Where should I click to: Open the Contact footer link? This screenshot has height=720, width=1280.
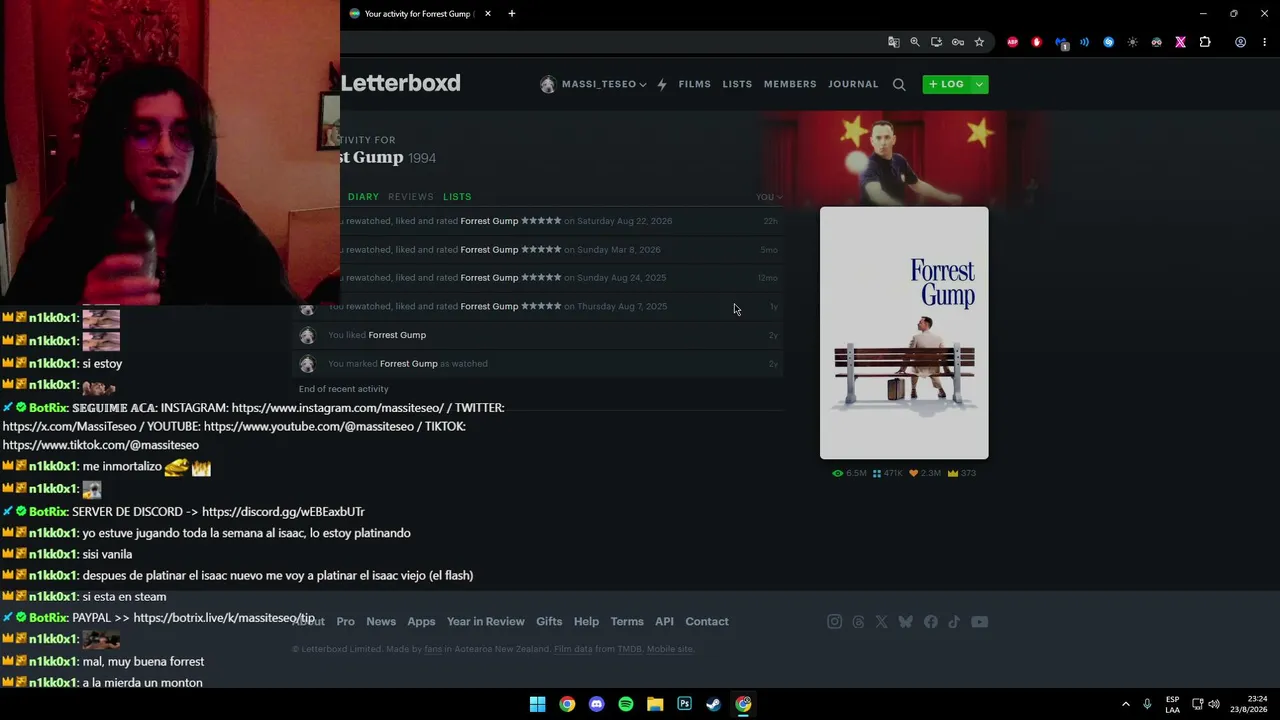pyautogui.click(x=707, y=622)
